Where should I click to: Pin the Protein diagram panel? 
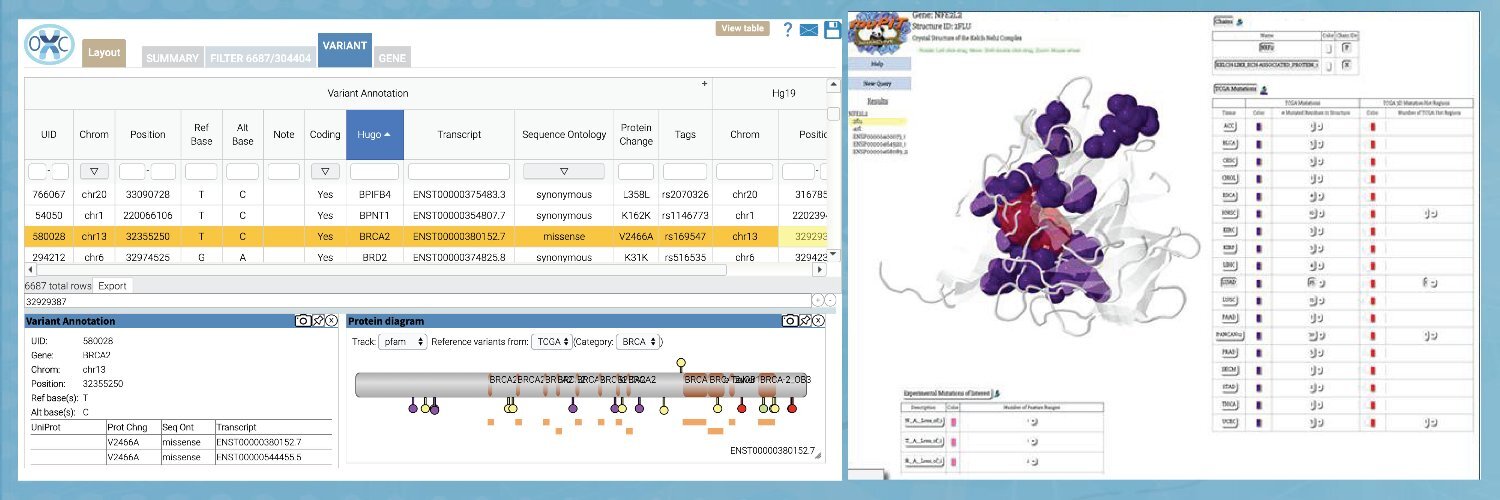(x=804, y=321)
